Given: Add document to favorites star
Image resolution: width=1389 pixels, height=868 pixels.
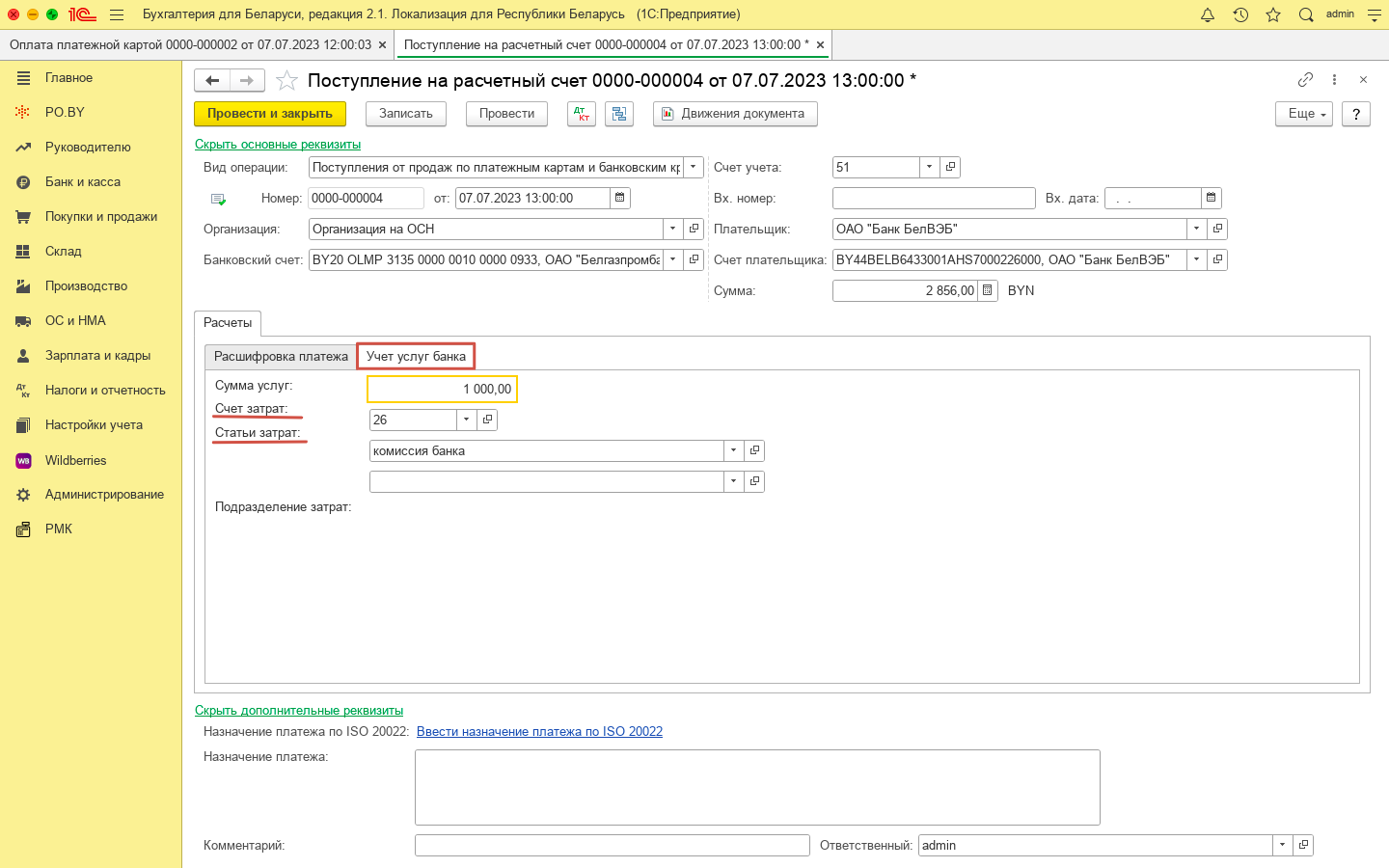Looking at the screenshot, I should point(286,80).
